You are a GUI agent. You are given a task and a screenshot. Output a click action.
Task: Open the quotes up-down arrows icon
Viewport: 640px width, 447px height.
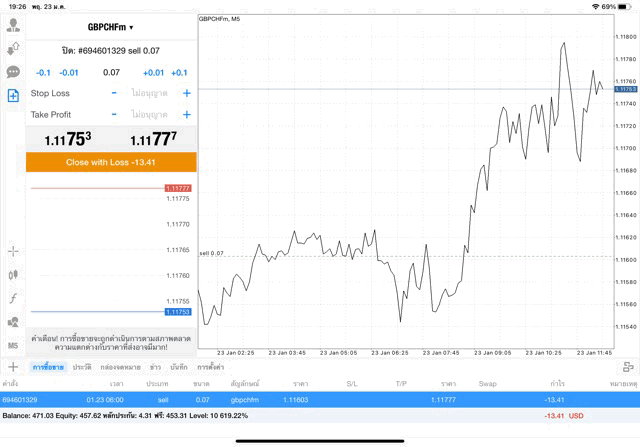[13, 49]
